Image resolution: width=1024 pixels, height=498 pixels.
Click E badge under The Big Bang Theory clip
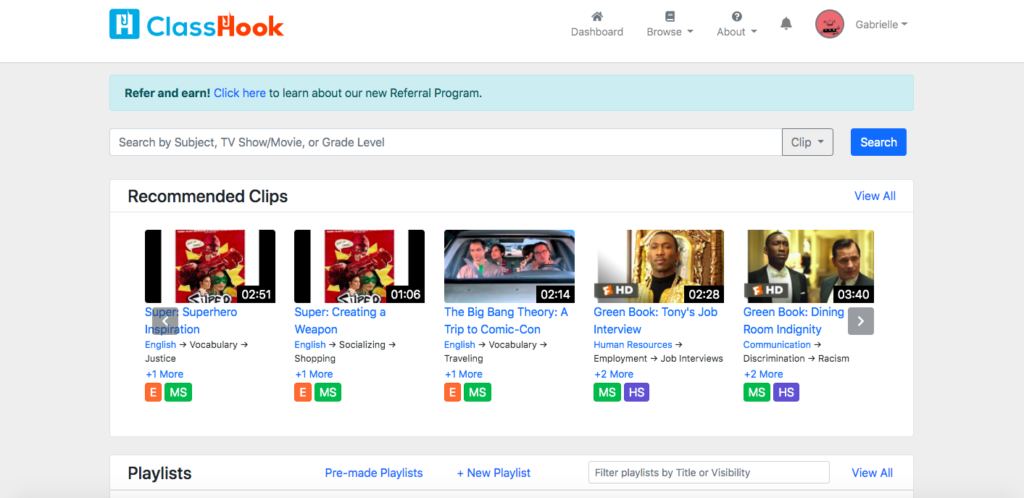(x=453, y=392)
